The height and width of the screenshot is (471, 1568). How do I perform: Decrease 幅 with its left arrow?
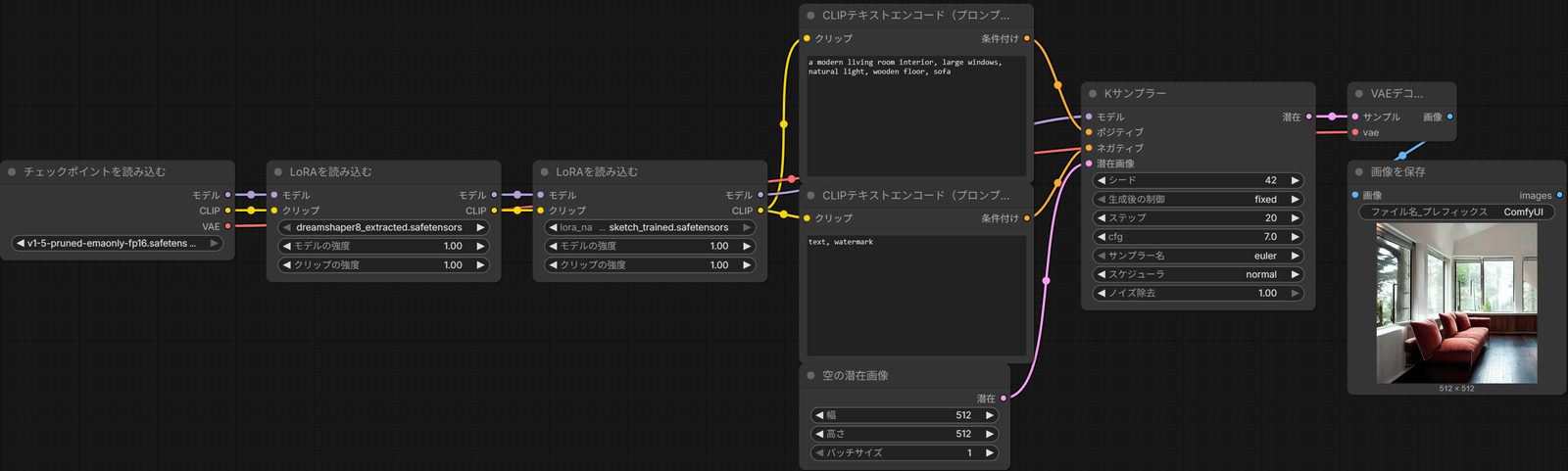pyautogui.click(x=819, y=415)
